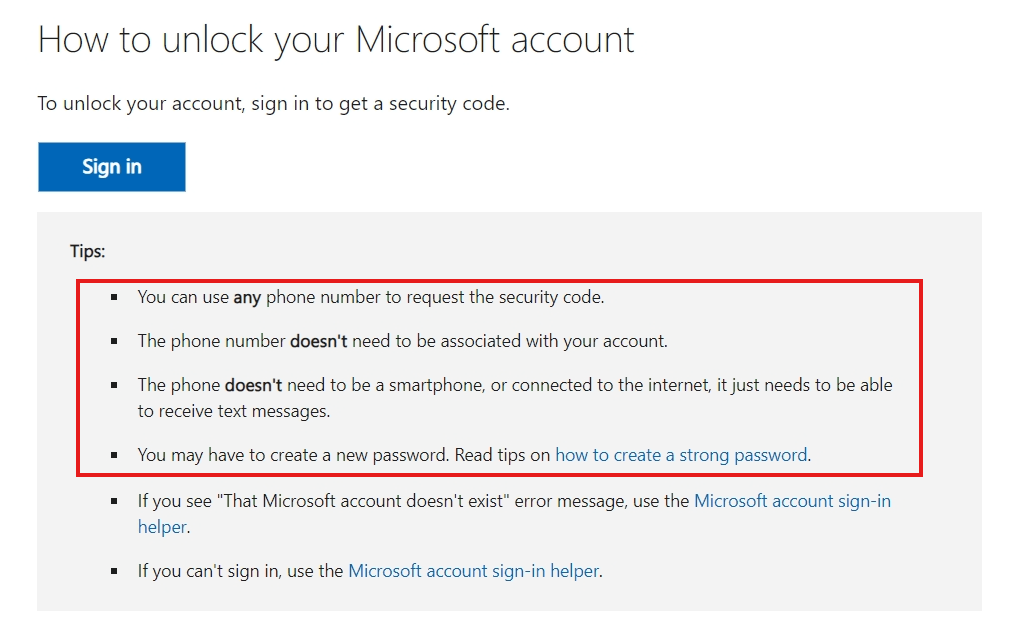
Task: Click the "to receive text messages" line
Action: point(234,411)
